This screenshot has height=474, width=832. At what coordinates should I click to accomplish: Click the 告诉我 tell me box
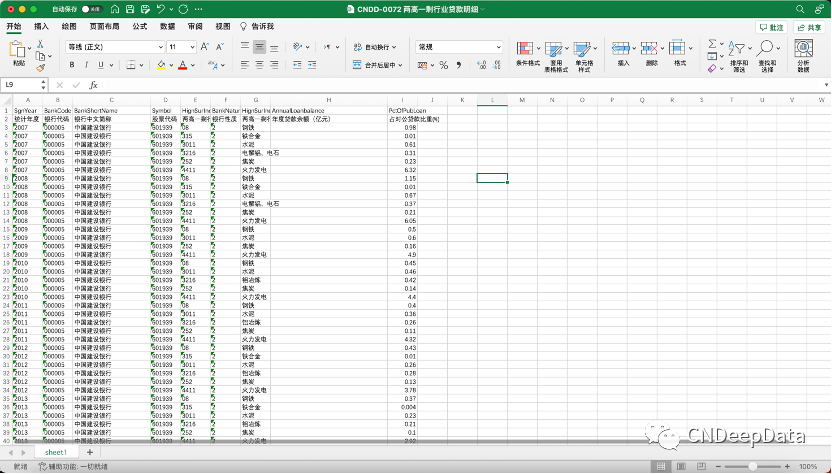pyautogui.click(x=257, y=26)
